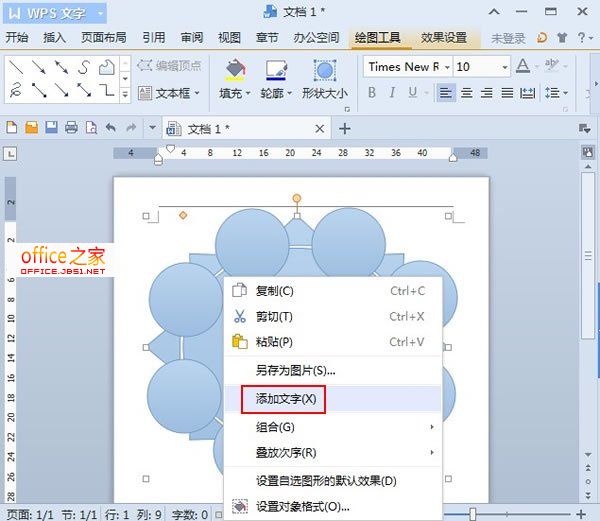The image size is (600, 521).
Task: Choose 设置对象格式(O)... entry
Action: [333, 506]
